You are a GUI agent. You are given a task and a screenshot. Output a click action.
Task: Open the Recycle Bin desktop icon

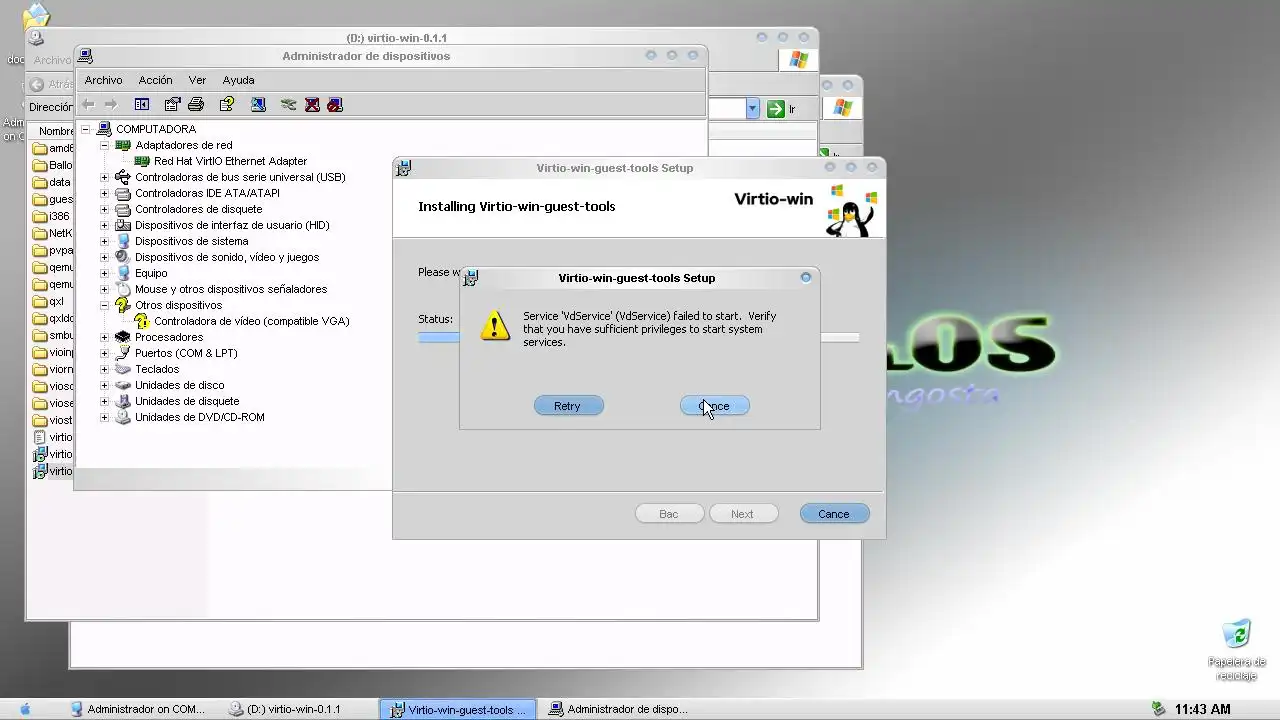click(x=1237, y=634)
